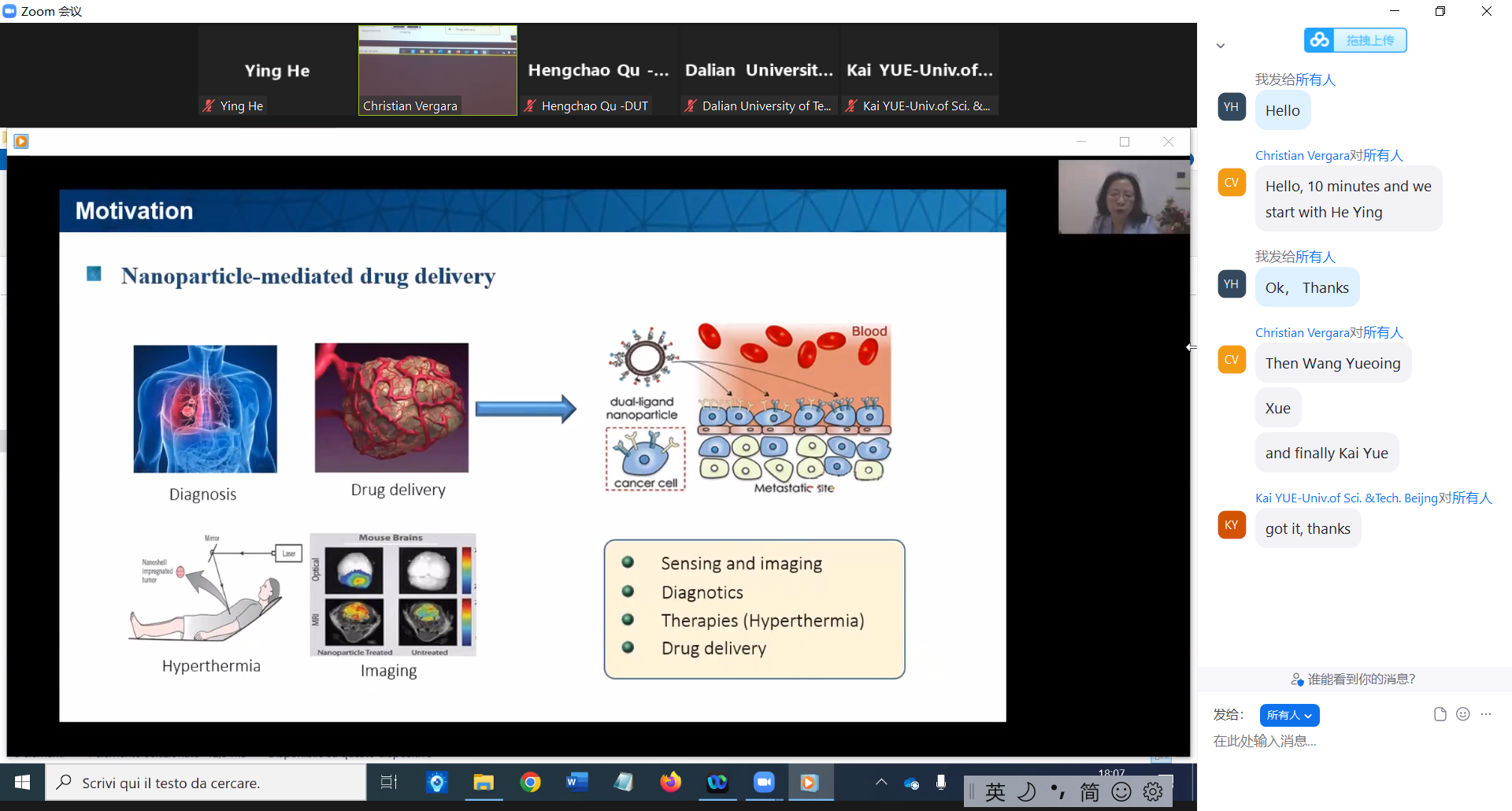Click the 'who can see your messages' link
Image resolution: width=1512 pixels, height=811 pixels.
click(x=1354, y=679)
